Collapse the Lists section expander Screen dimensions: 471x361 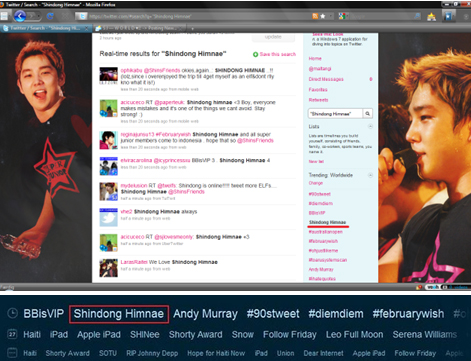click(x=370, y=126)
